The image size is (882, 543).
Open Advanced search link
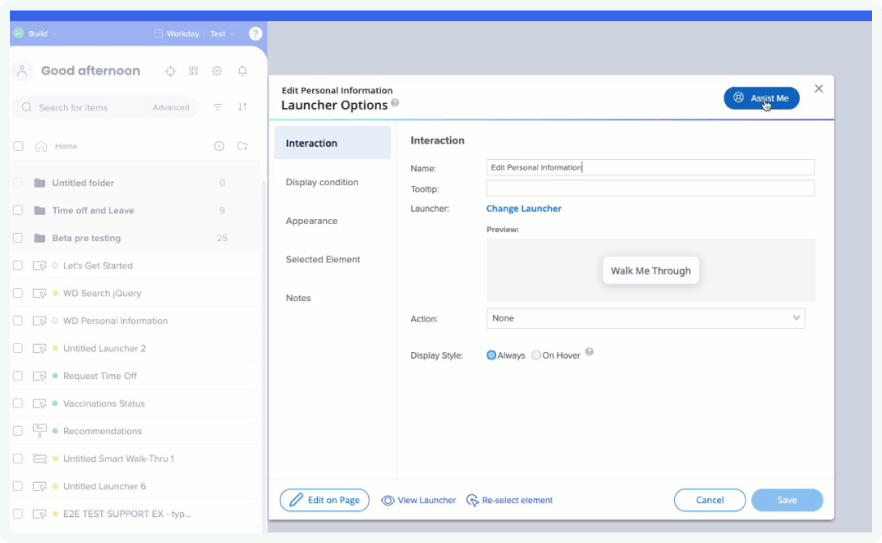click(171, 107)
